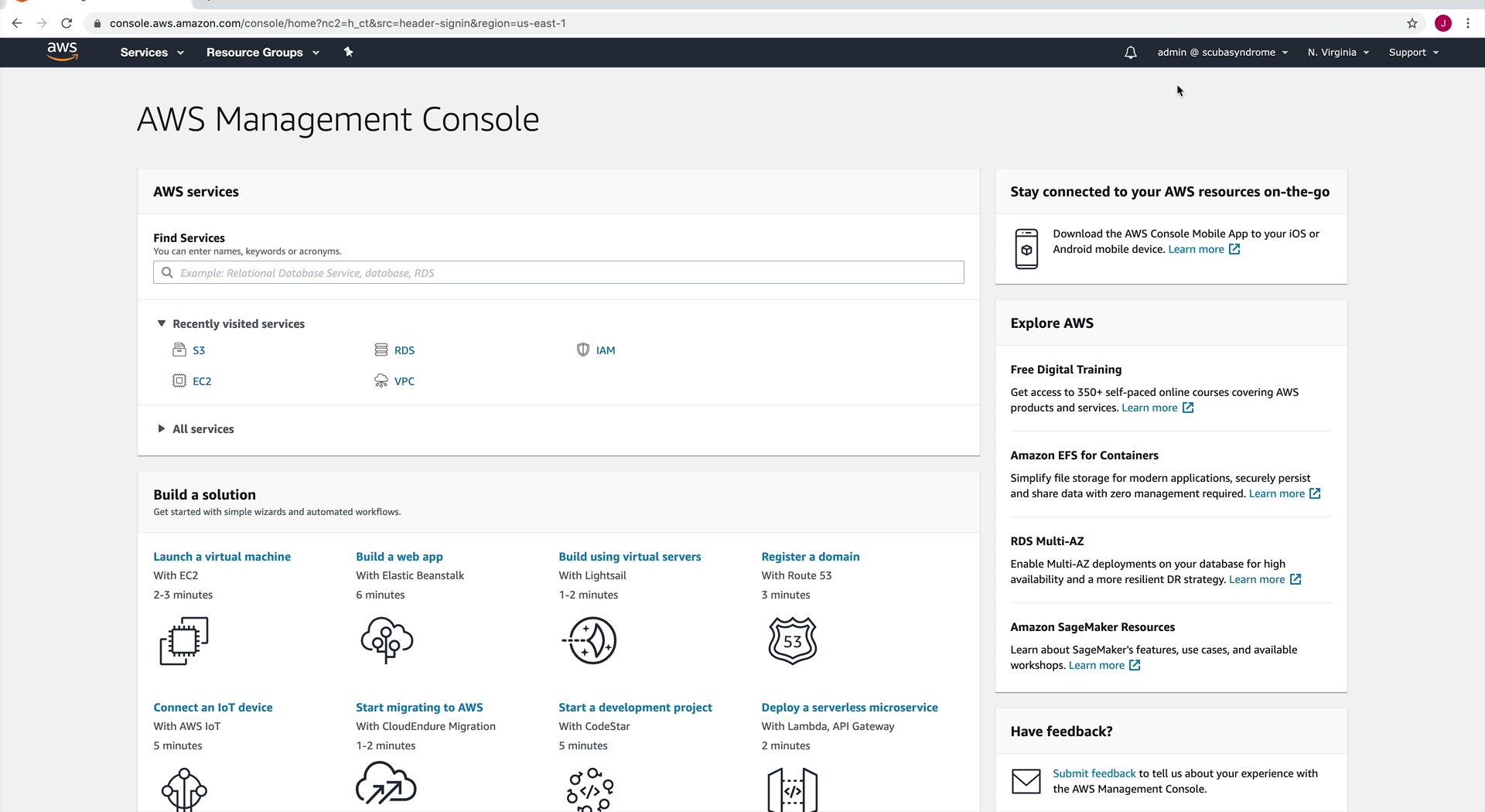
Task: Open the Services dropdown menu
Action: pyautogui.click(x=152, y=53)
